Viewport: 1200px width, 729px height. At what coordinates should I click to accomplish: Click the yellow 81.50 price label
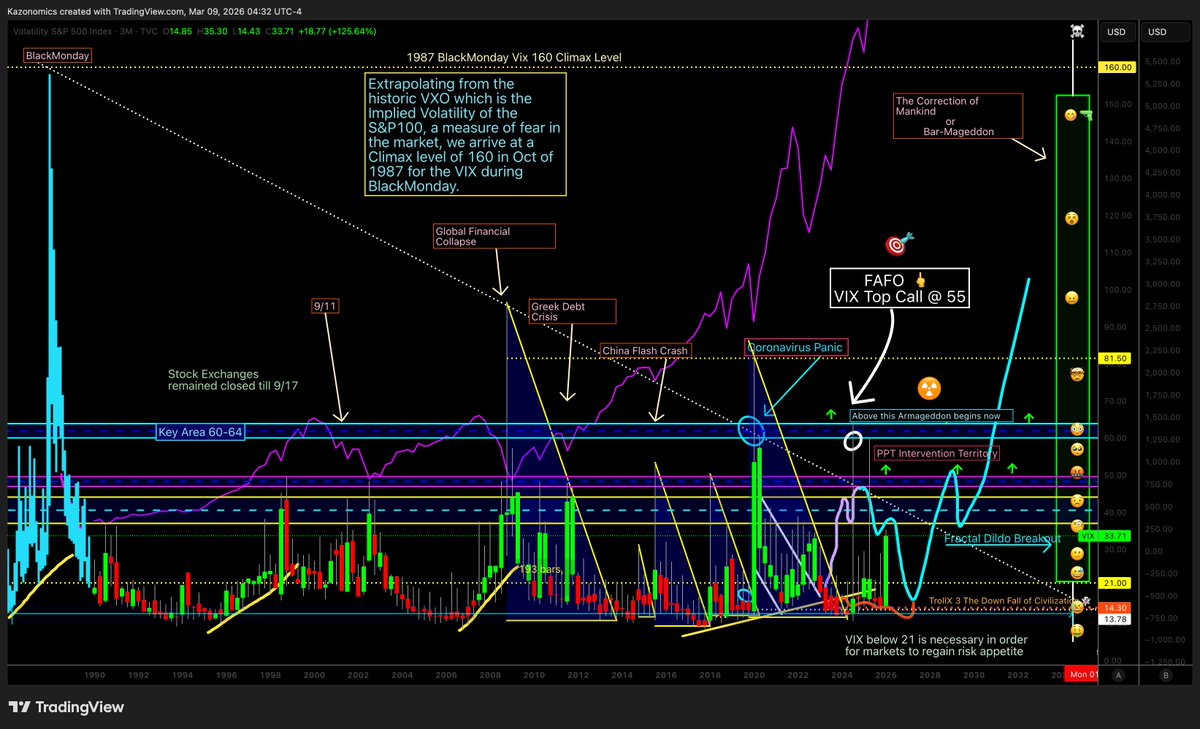(1117, 358)
